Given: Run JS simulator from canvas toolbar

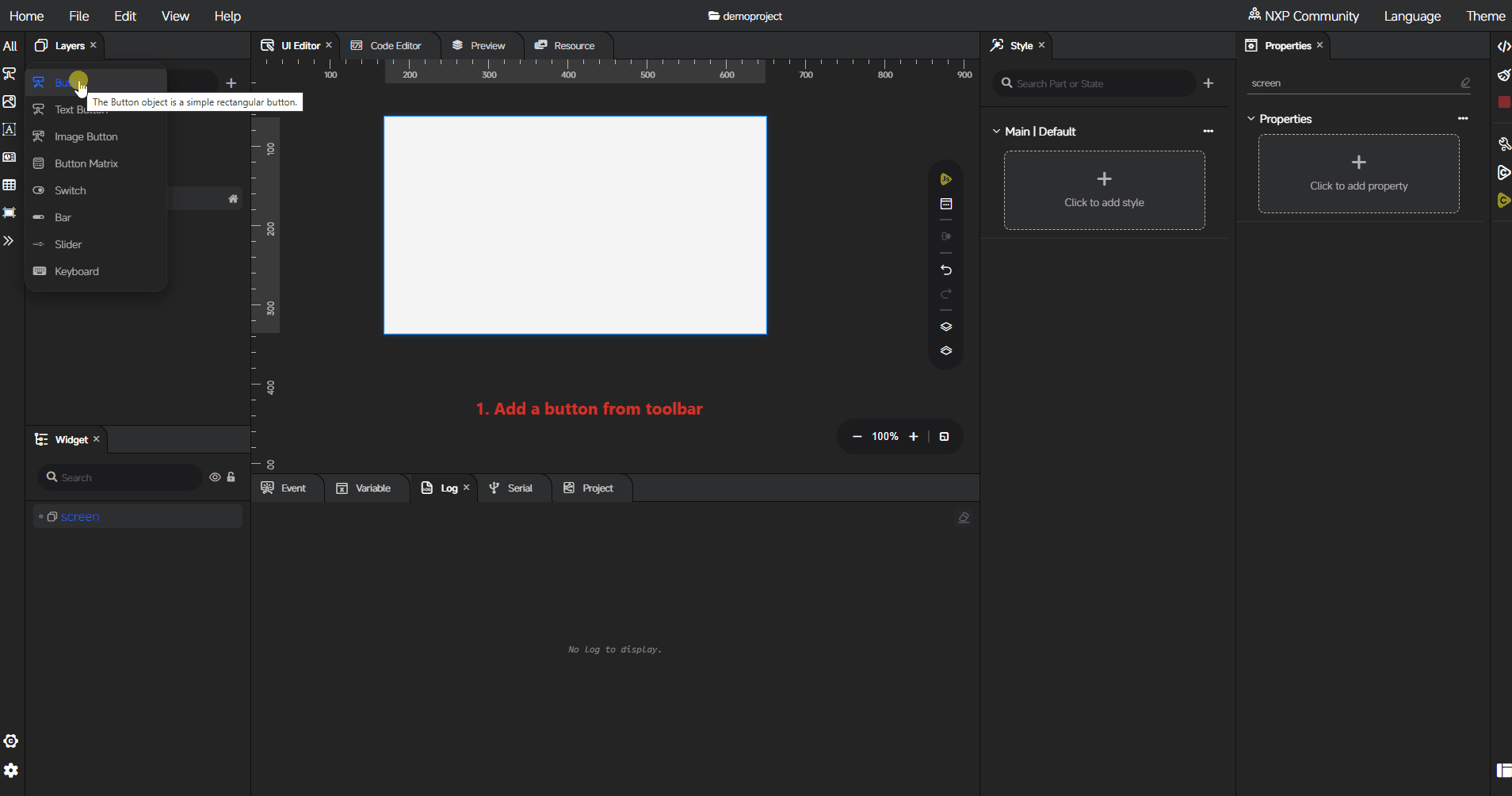Looking at the screenshot, I should [x=945, y=179].
